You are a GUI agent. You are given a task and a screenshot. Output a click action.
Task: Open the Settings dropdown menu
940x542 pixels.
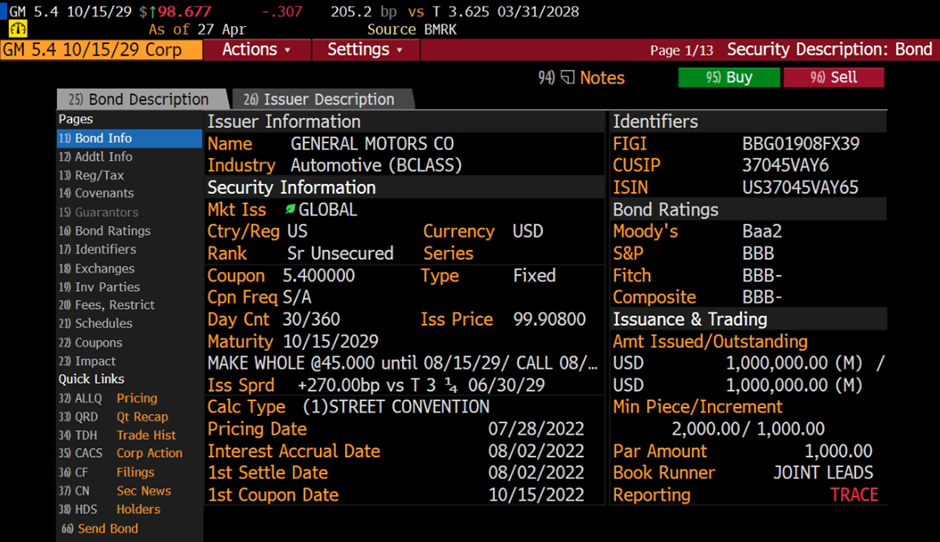pos(365,50)
